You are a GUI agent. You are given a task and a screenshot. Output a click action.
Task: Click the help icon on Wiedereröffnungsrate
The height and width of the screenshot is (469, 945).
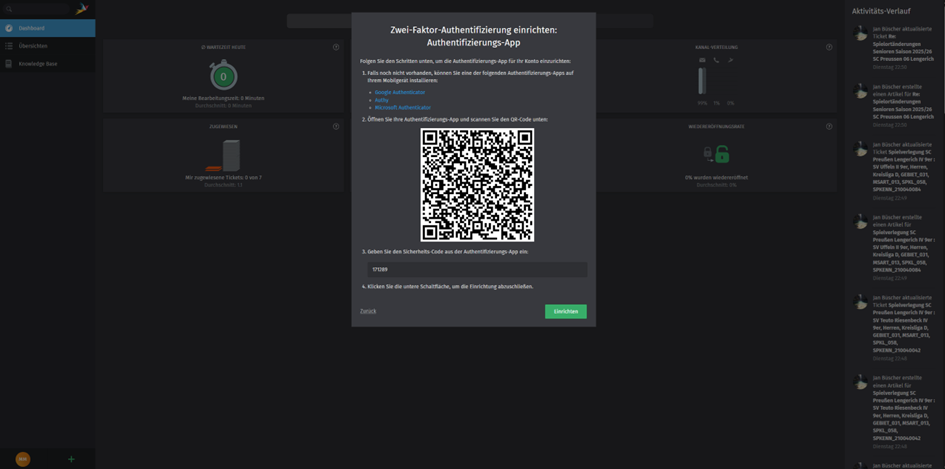829,127
